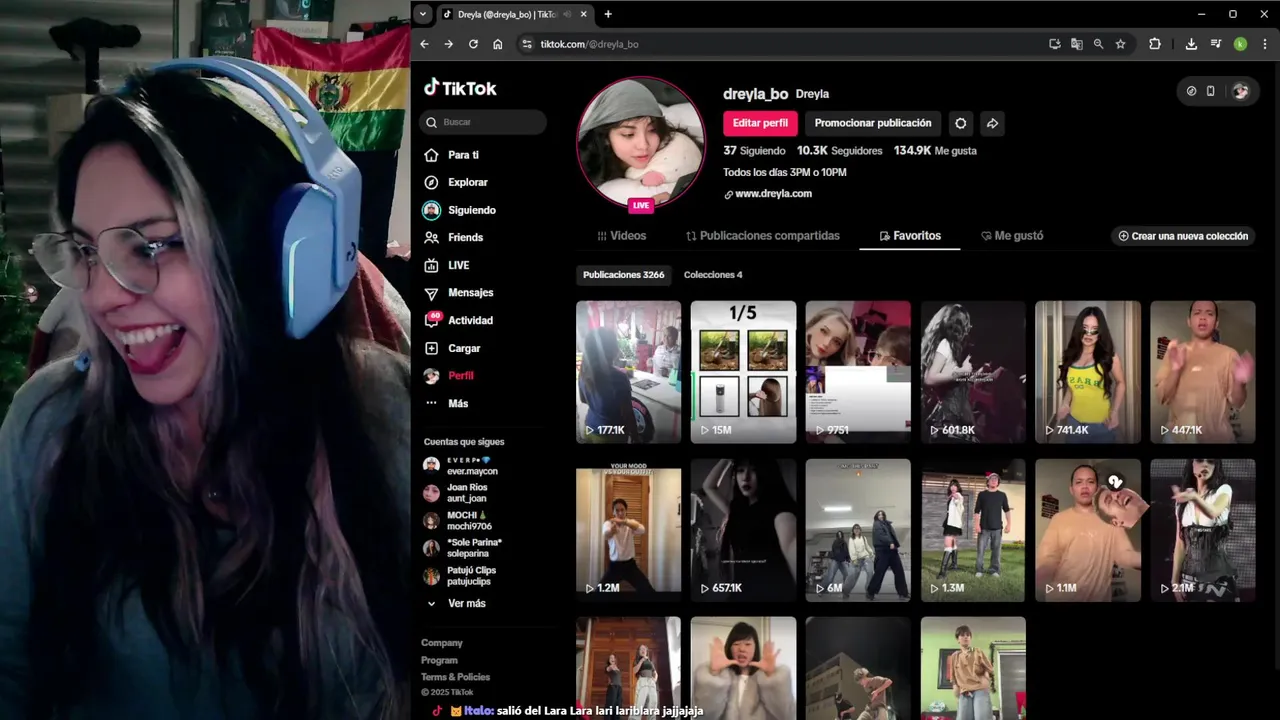The height and width of the screenshot is (720, 1280).
Task: Click the browser home icon
Action: point(498,44)
